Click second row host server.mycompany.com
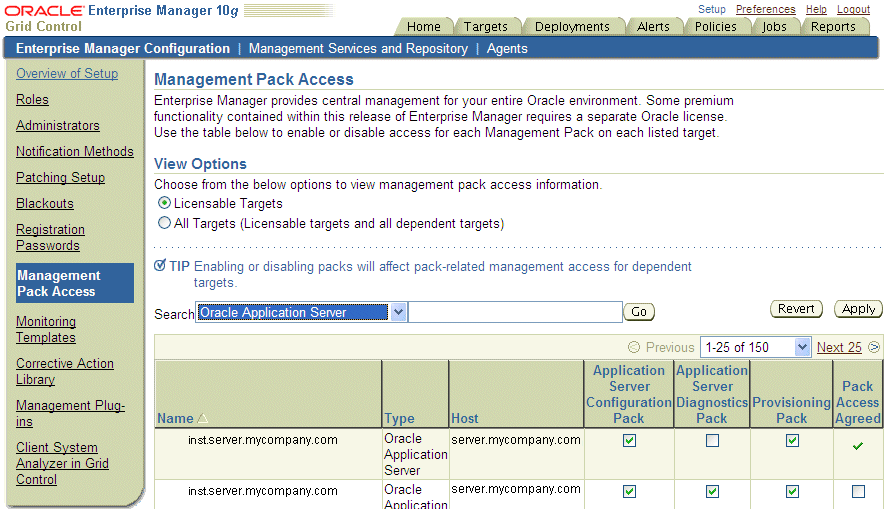This screenshot has height=509, width=887. [x=516, y=489]
